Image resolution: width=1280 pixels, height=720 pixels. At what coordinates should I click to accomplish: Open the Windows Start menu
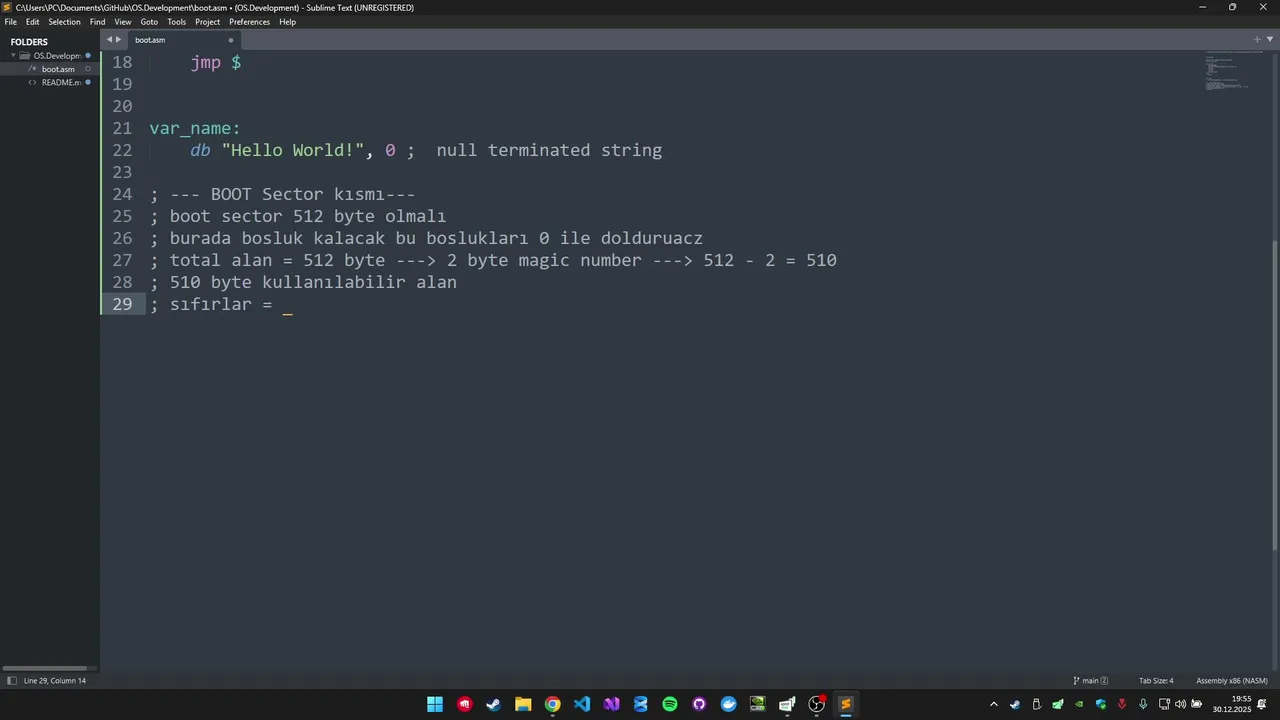pos(435,704)
